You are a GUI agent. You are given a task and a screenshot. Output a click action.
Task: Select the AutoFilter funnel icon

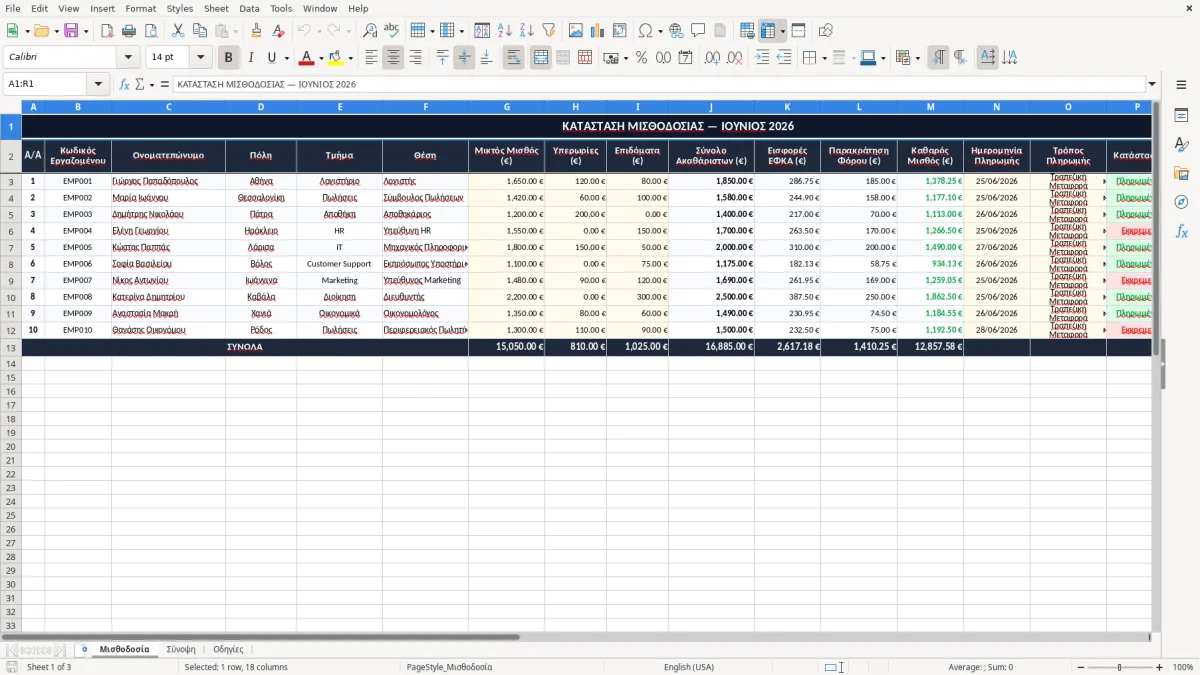tap(548, 31)
